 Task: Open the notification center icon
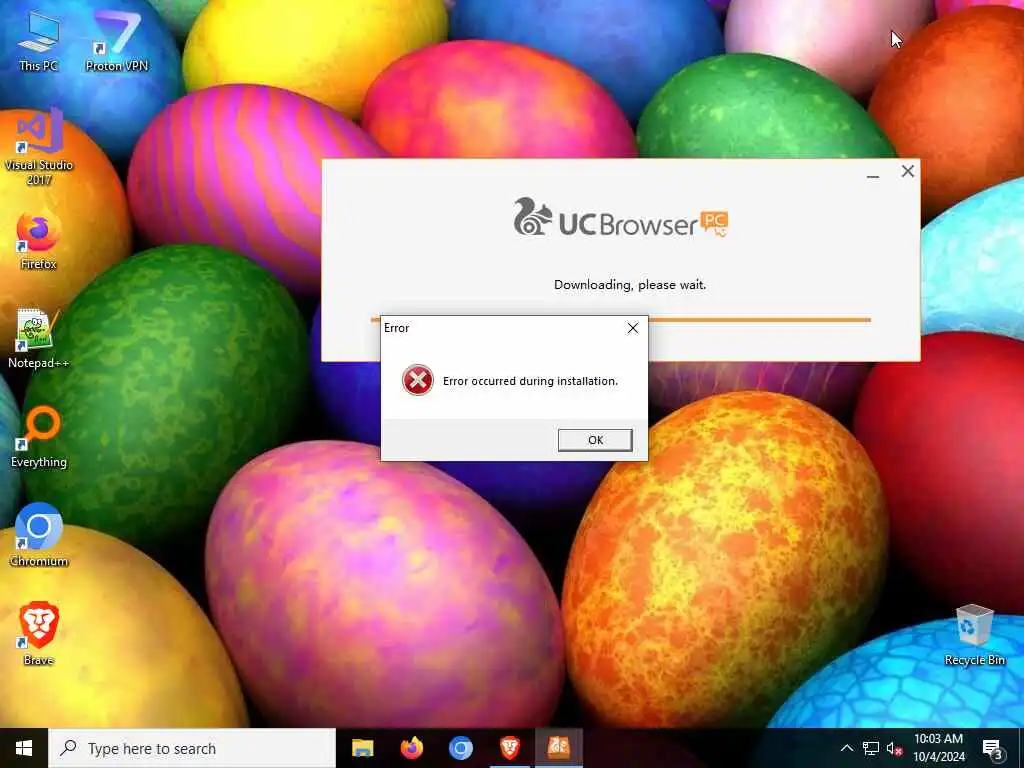pos(993,748)
